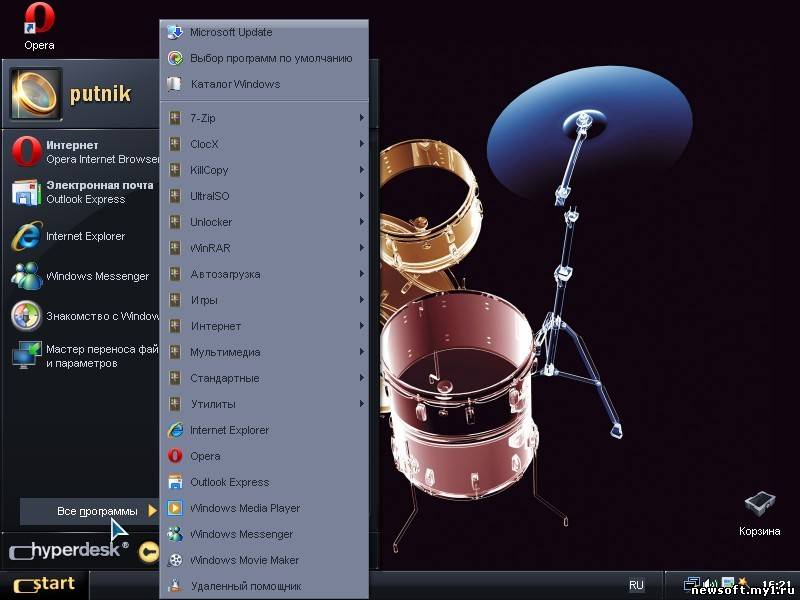Click the start button on the taskbar
Screen dimensions: 800x600
[x=45, y=585]
